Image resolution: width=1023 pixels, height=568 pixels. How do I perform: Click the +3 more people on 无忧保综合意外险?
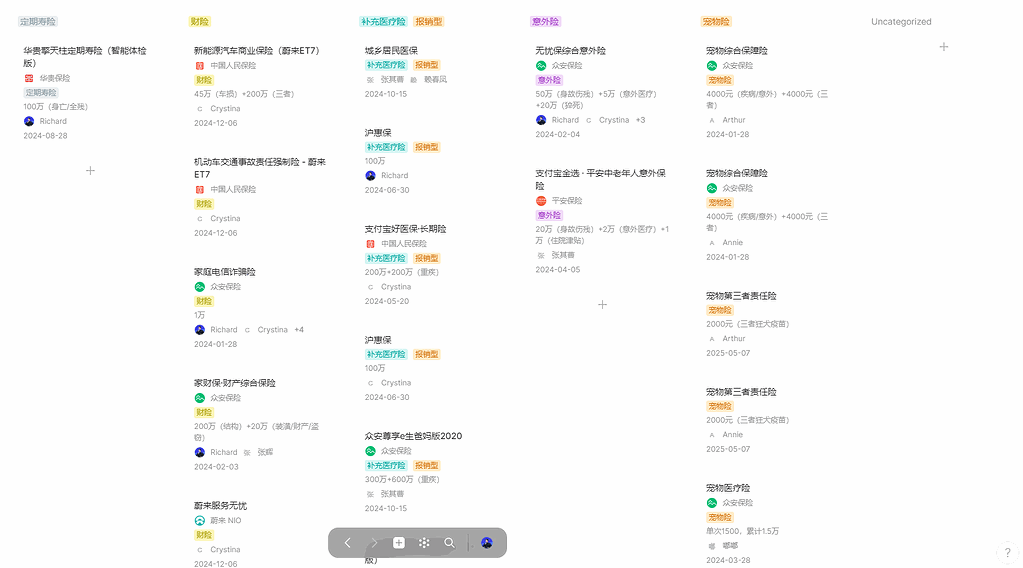point(641,120)
